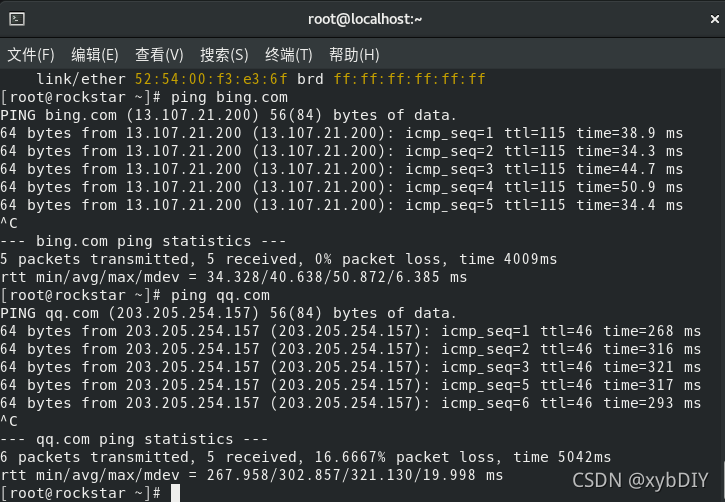The height and width of the screenshot is (502, 725).
Task: Open the 文件(F) menu
Action: (x=30, y=54)
